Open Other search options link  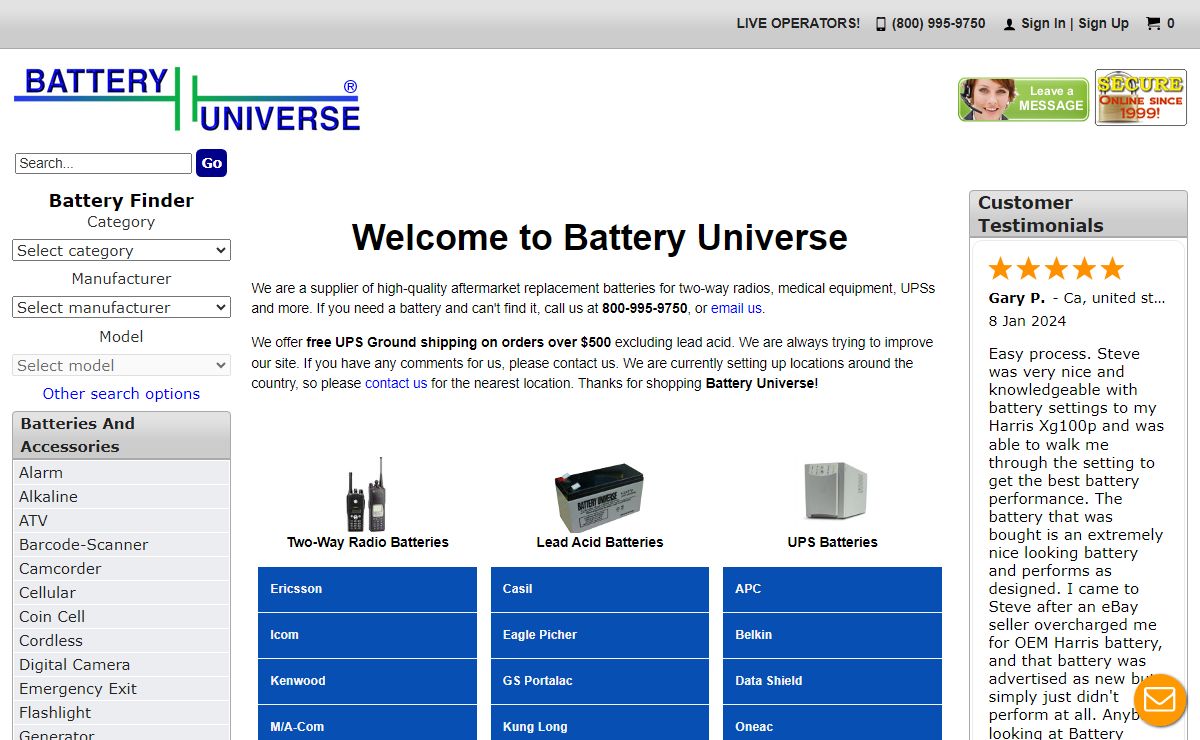[x=121, y=393]
